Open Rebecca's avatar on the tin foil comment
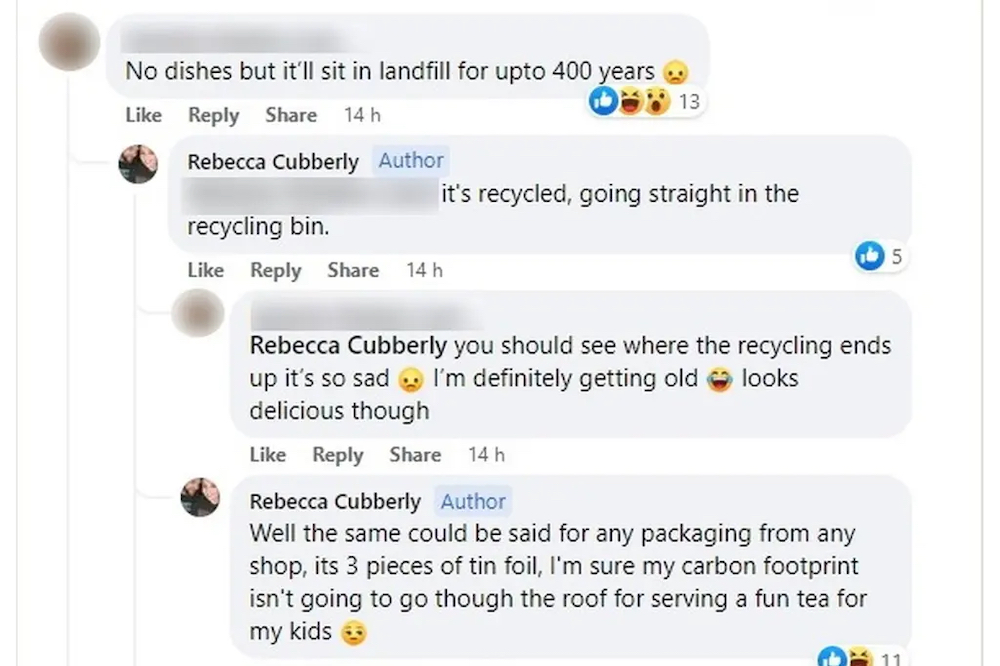This screenshot has height=666, width=1000. point(200,497)
